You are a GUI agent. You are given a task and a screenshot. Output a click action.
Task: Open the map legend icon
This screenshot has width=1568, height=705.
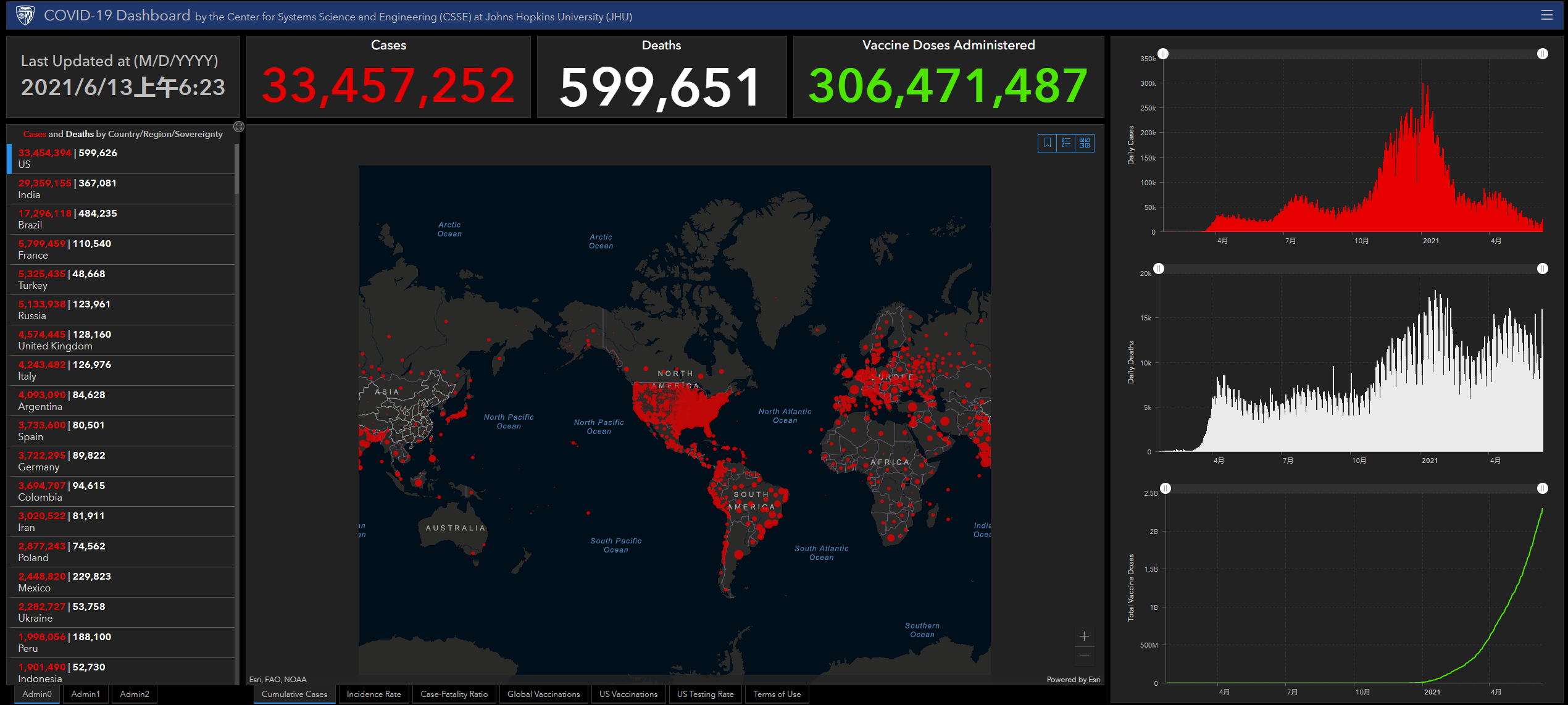click(1066, 143)
